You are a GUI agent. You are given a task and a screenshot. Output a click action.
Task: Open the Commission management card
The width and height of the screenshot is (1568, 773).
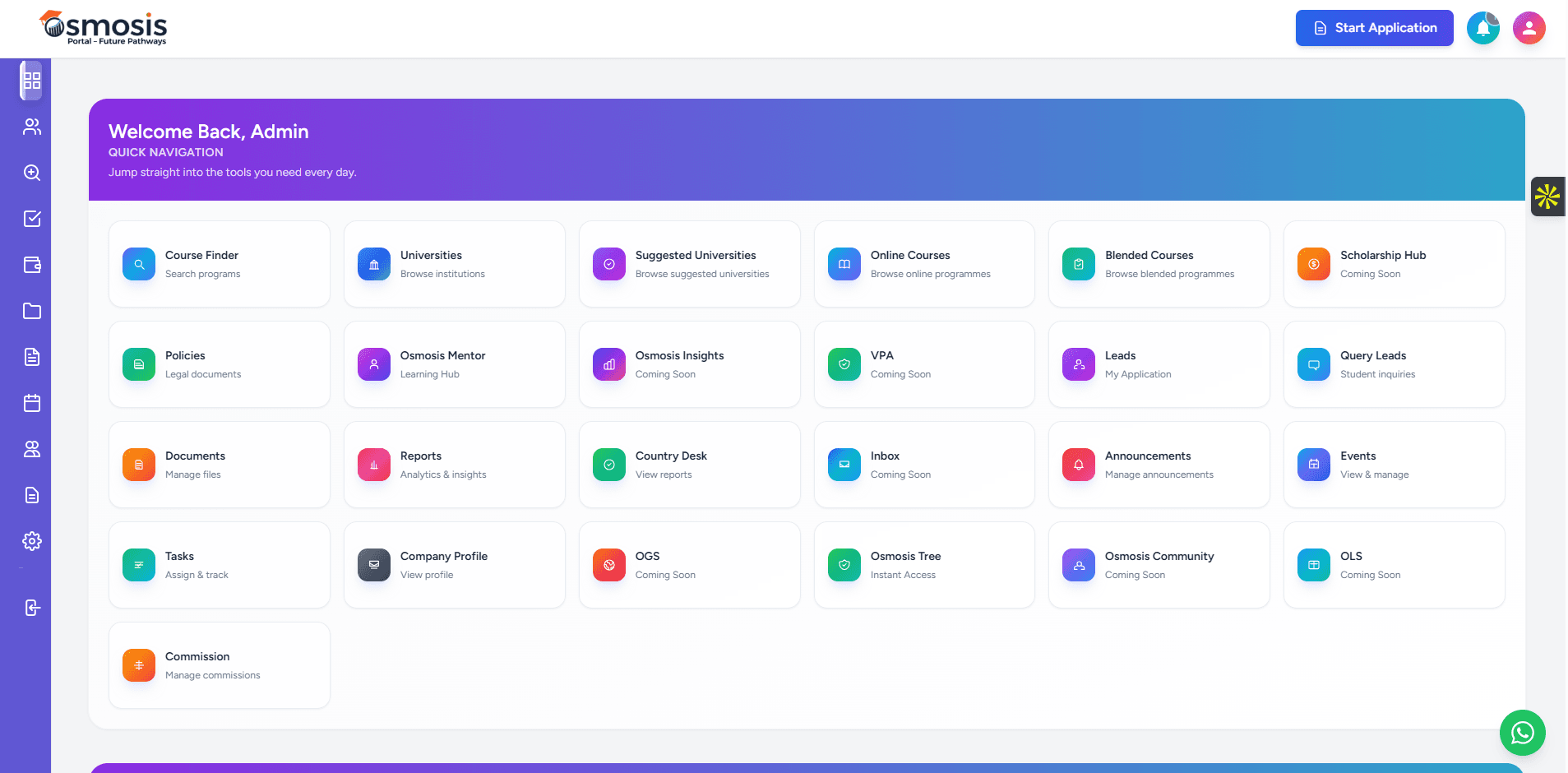click(219, 665)
